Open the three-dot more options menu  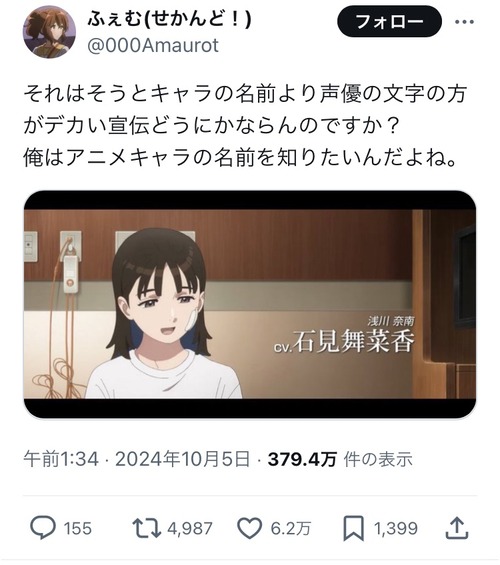point(464,22)
